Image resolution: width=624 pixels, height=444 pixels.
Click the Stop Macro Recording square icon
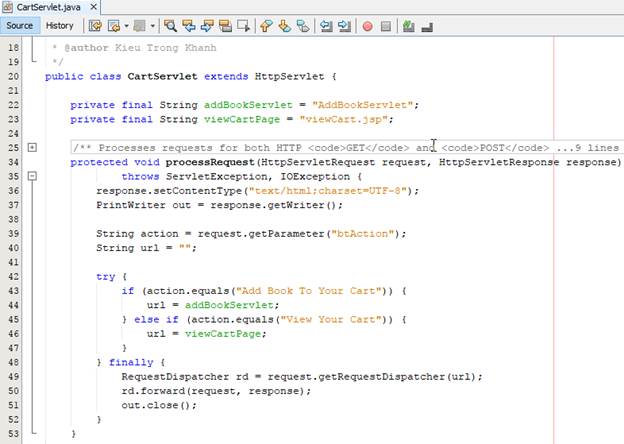coord(386,26)
